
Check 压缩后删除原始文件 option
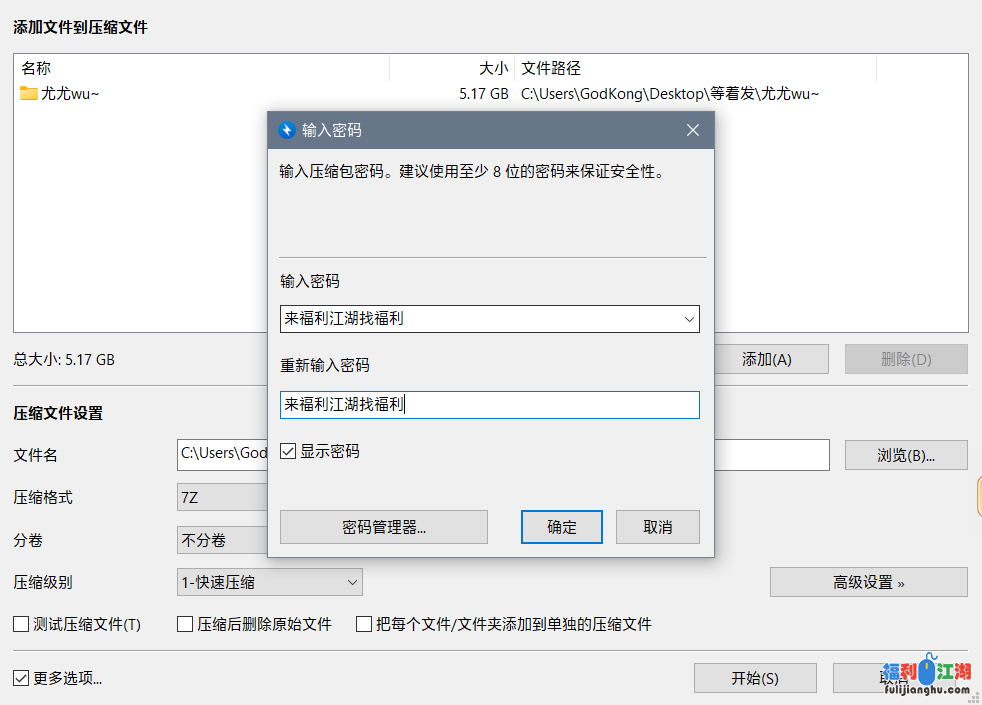click(184, 623)
